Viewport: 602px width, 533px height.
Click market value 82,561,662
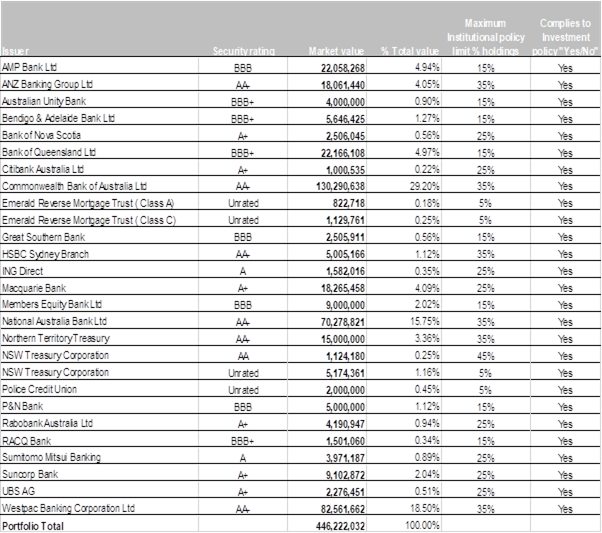tap(343, 509)
